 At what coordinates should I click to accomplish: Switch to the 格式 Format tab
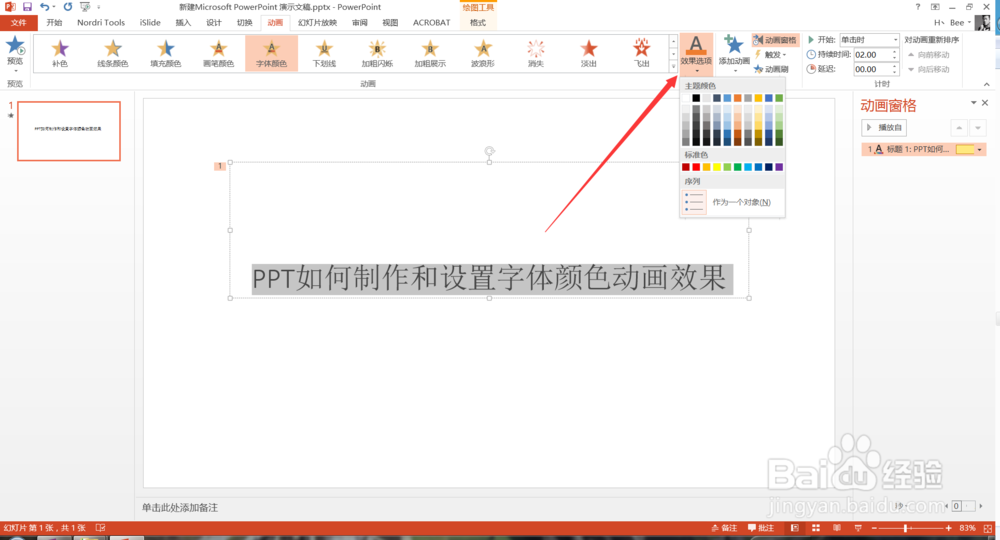pos(478,22)
